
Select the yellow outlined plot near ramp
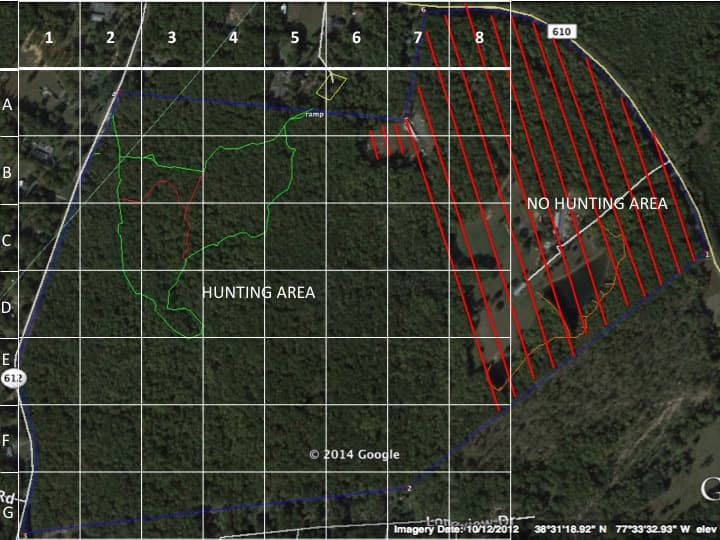coord(331,87)
